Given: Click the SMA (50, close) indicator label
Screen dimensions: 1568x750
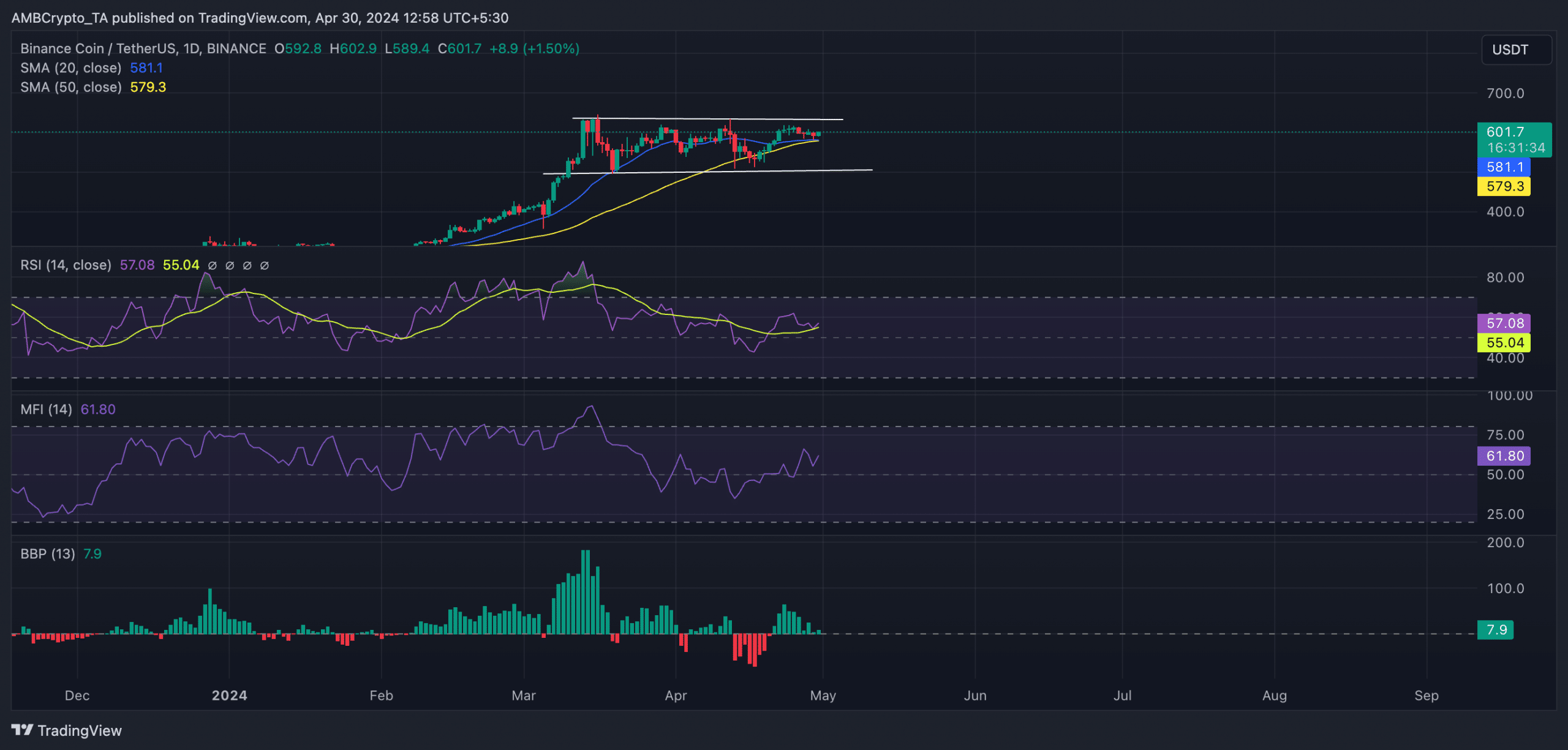Looking at the screenshot, I should (71, 87).
